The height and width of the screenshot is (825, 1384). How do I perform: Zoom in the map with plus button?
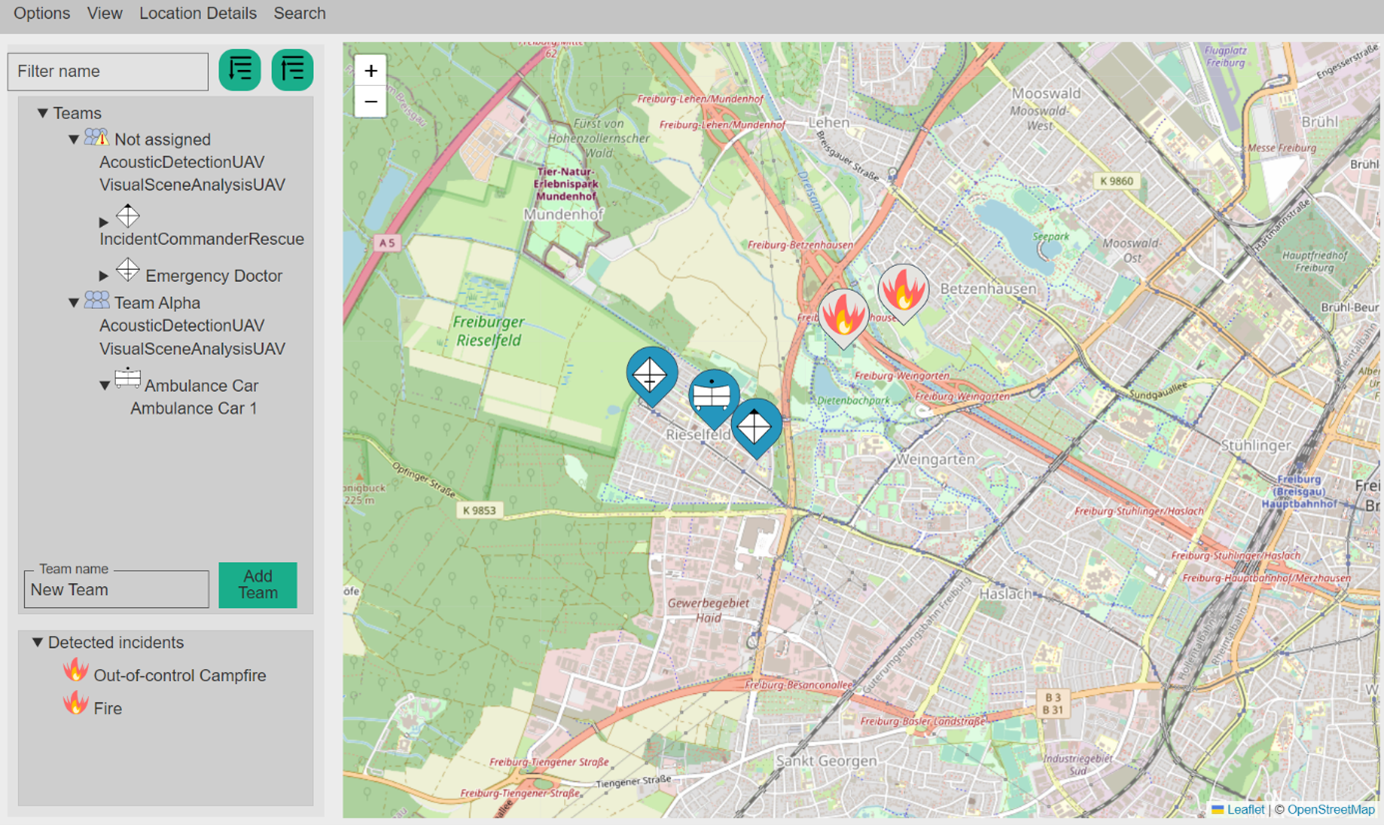tap(371, 71)
